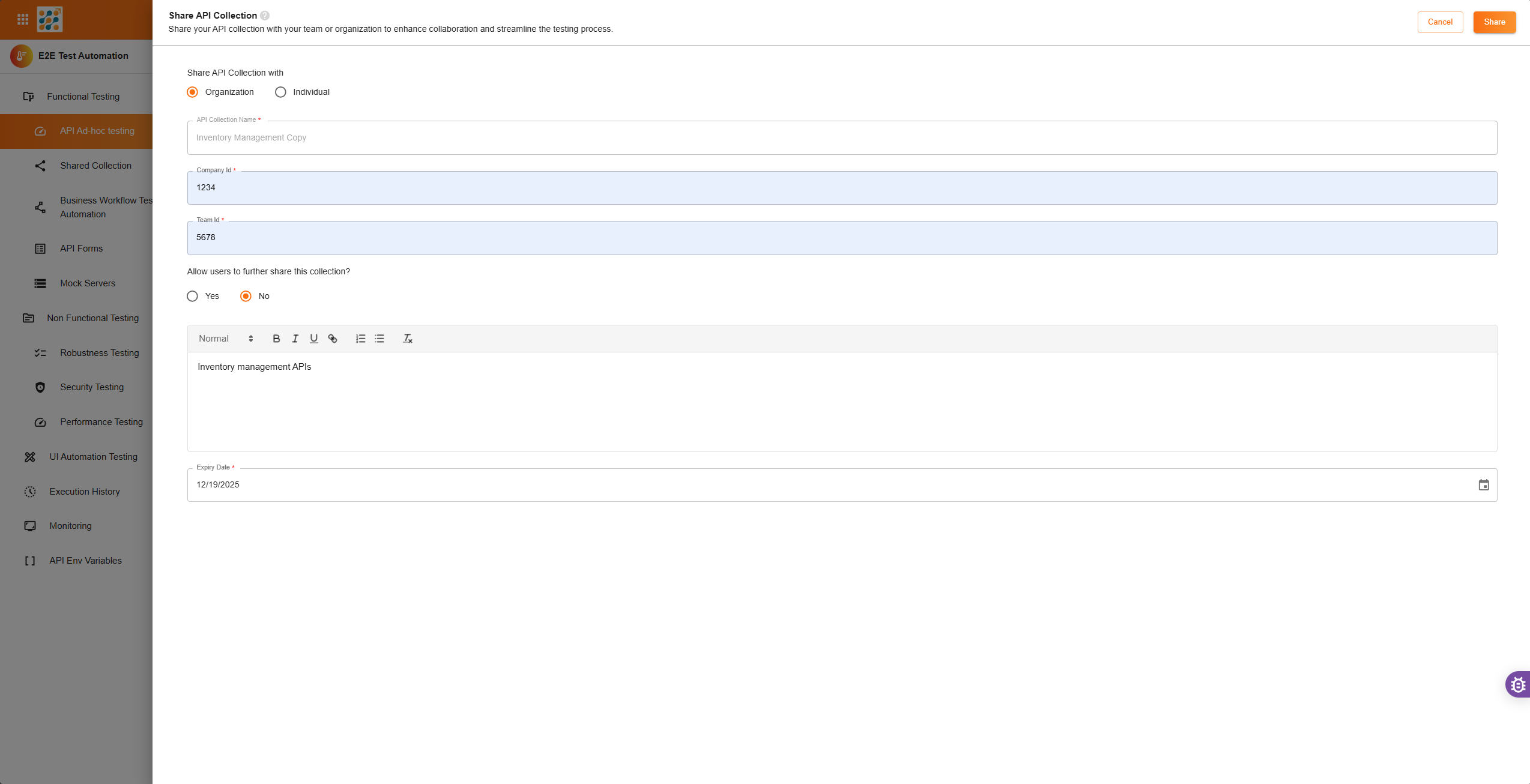Open the bug report floating icon
Viewport: 1530px width, 784px height.
tap(1518, 684)
